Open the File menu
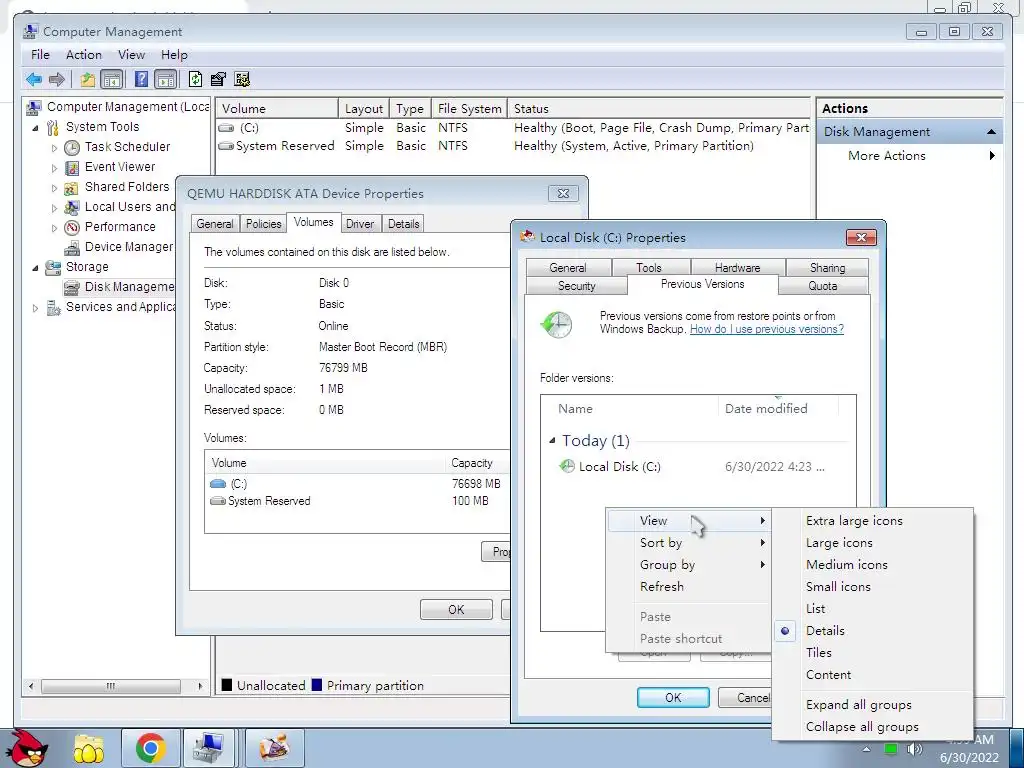This screenshot has height=768, width=1024. 40,55
